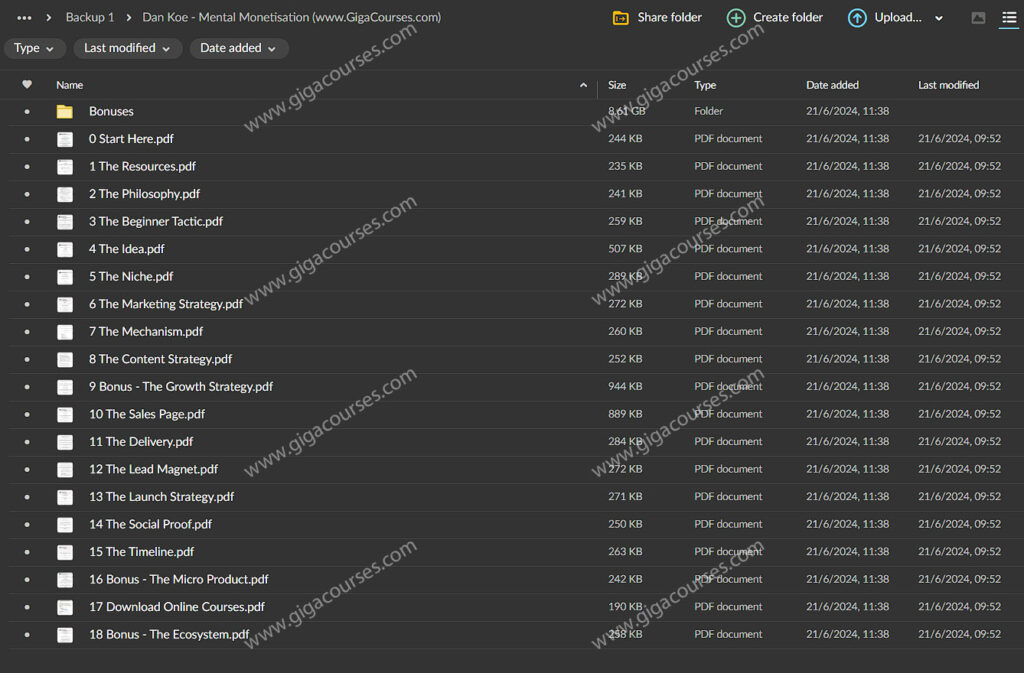Open the Last modified filter dropdown
Screen dimensions: 1024x673
pyautogui.click(x=126, y=48)
